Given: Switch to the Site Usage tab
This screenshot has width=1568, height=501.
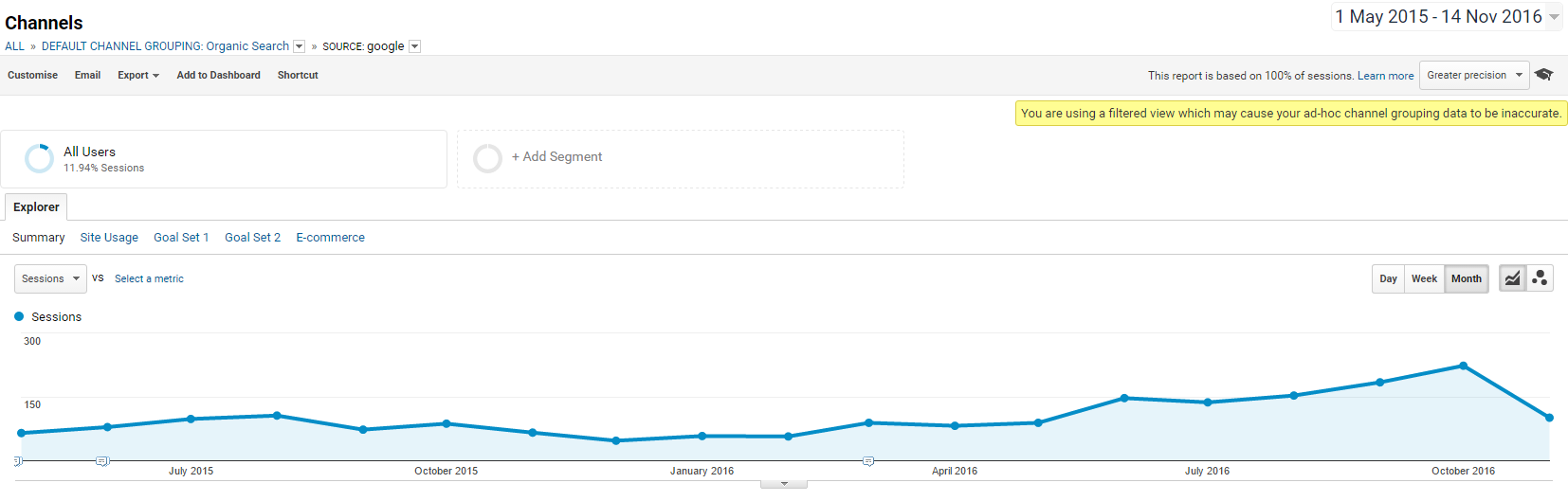Looking at the screenshot, I should tap(109, 238).
